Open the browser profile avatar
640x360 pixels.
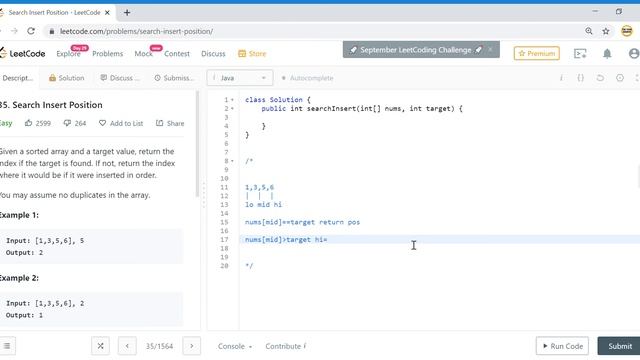pos(627,31)
